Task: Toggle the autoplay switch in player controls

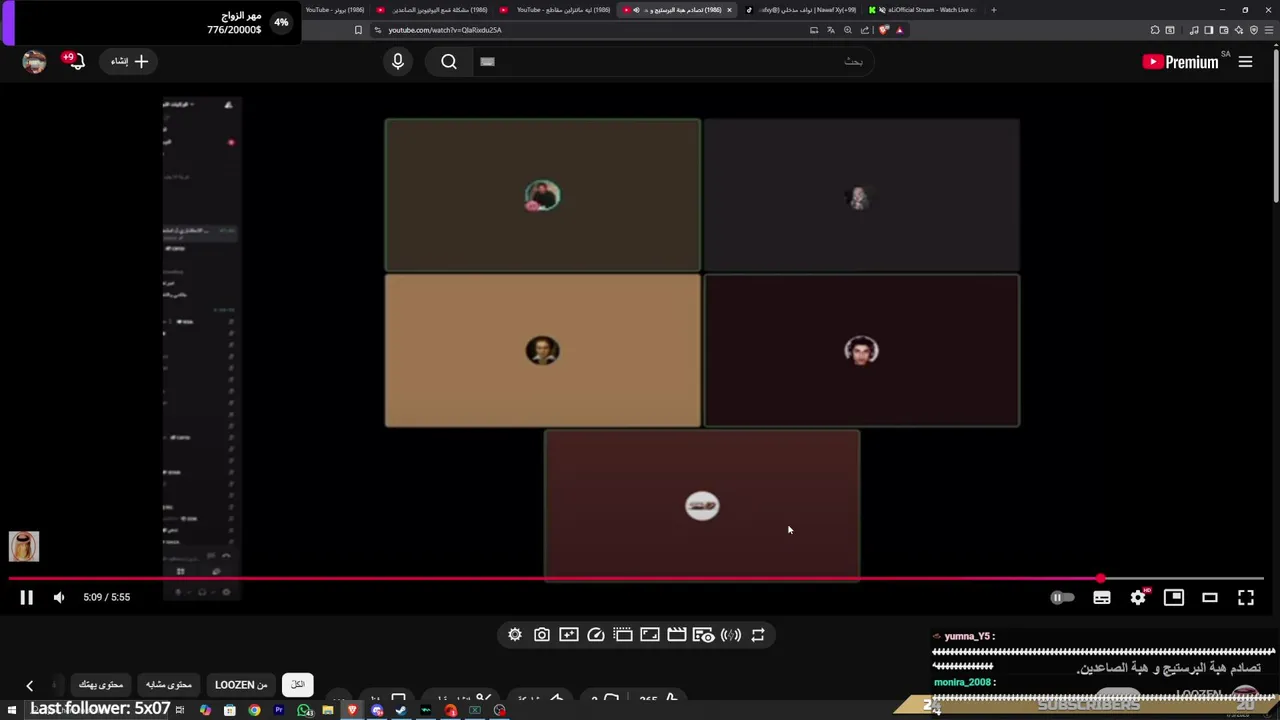Action: (x=1062, y=597)
